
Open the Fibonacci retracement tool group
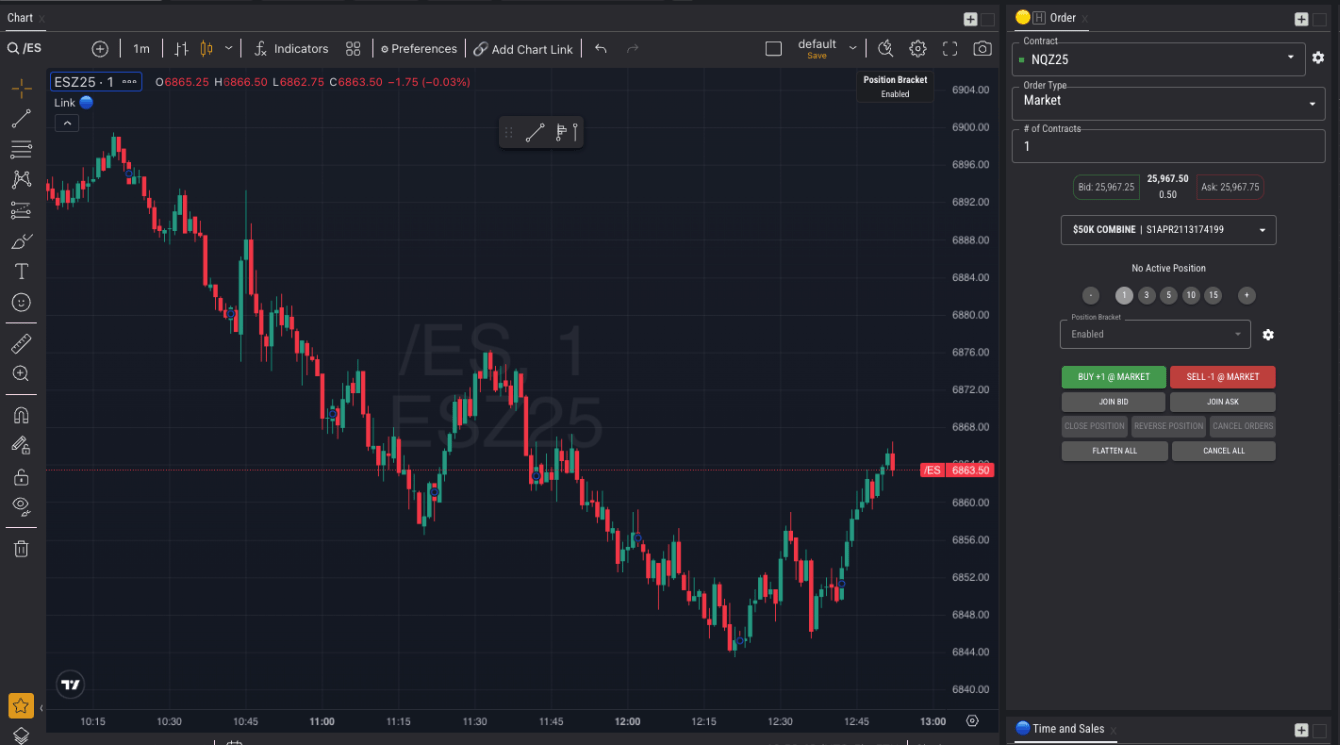pyautogui.click(x=21, y=150)
